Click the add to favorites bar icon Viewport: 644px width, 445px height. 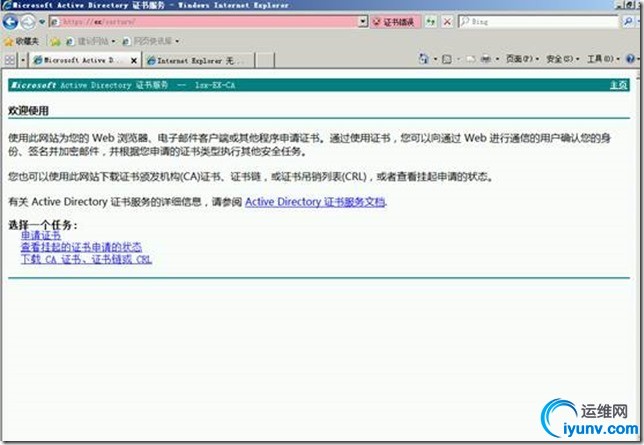tap(55, 41)
